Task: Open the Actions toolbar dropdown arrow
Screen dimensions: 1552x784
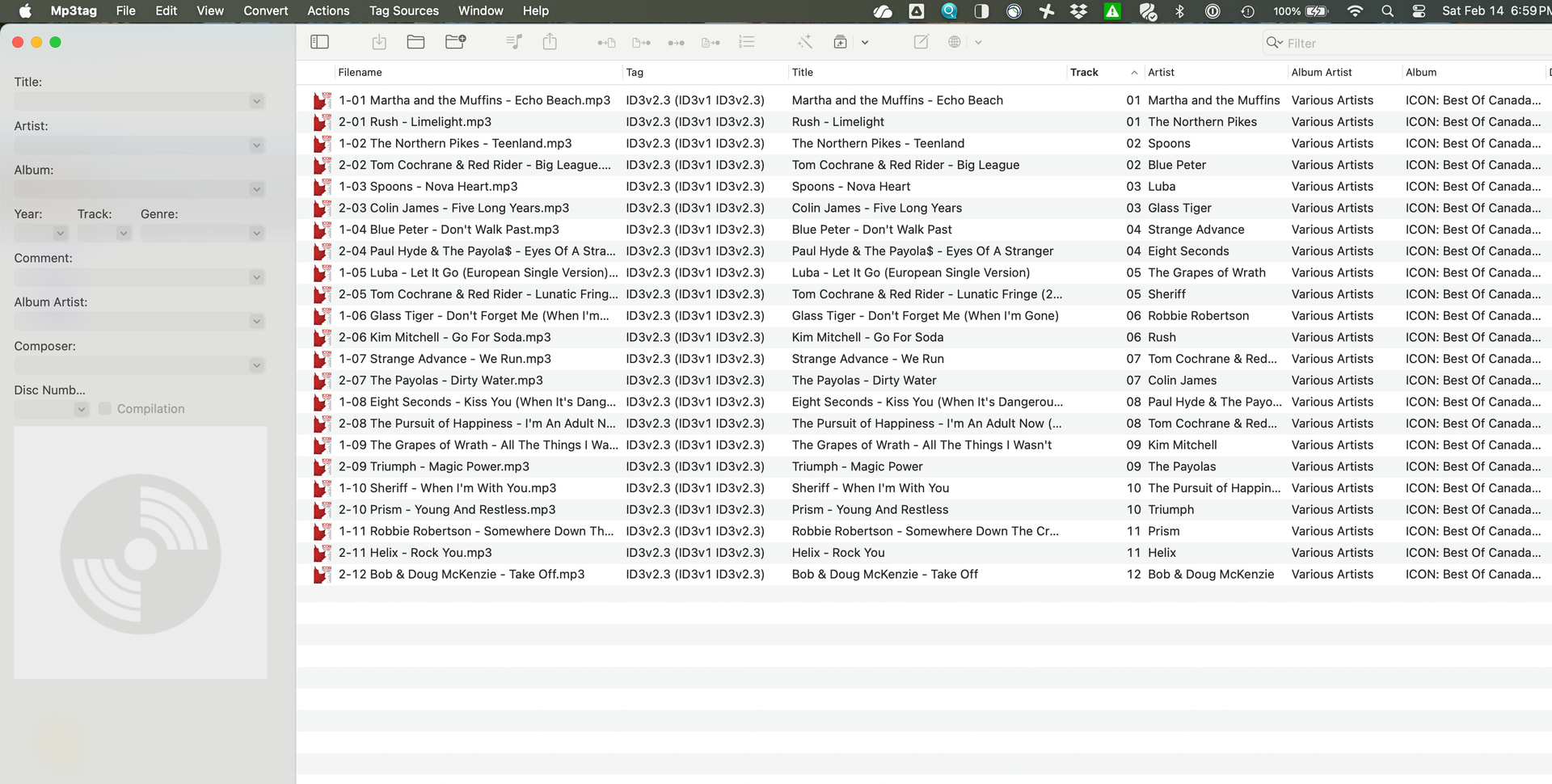Action: [x=865, y=43]
